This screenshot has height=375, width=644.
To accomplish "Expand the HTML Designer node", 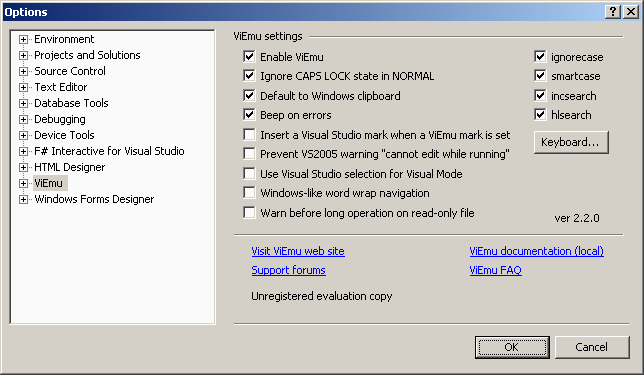I will tap(23, 168).
